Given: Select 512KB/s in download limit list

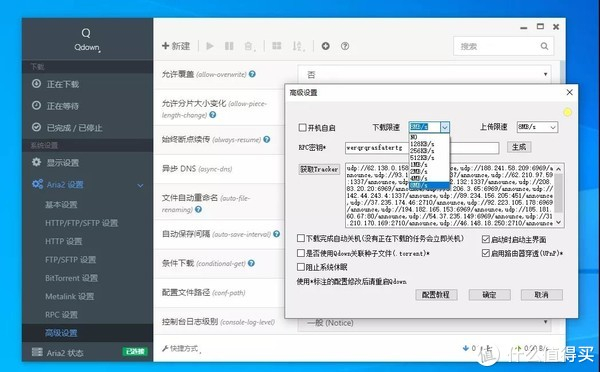Looking at the screenshot, I should click(x=429, y=158).
